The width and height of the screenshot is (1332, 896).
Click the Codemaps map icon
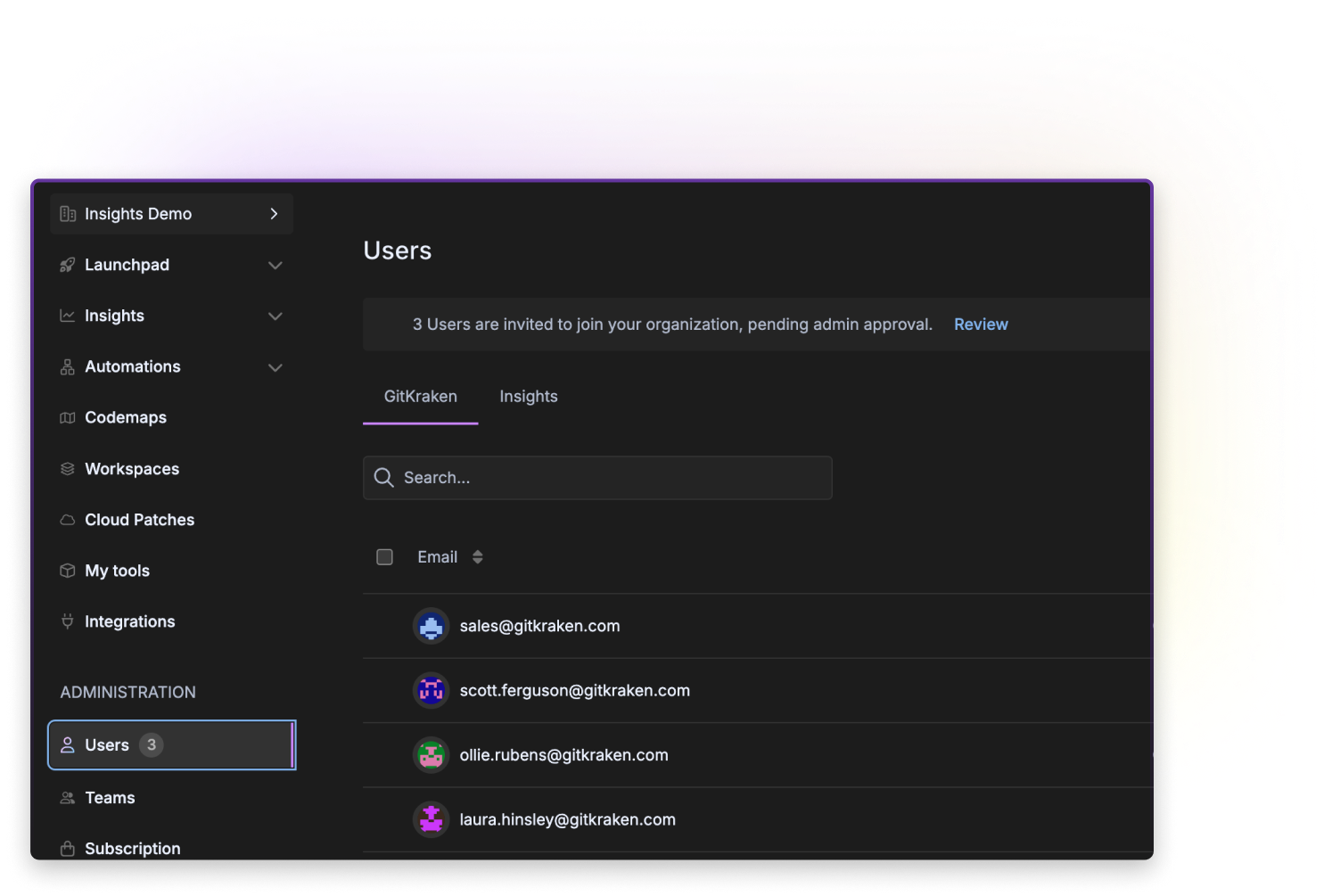pyautogui.click(x=68, y=417)
